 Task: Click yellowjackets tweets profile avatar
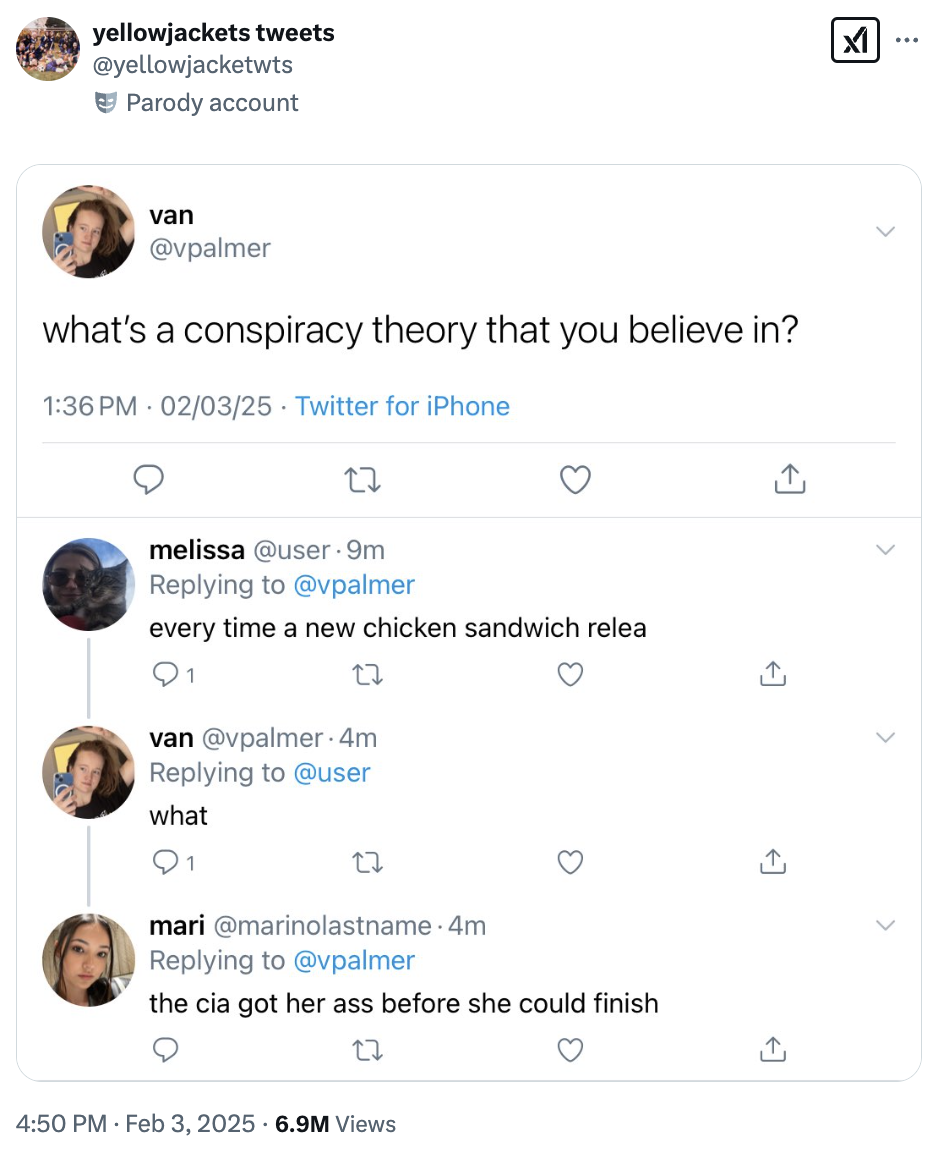47,48
